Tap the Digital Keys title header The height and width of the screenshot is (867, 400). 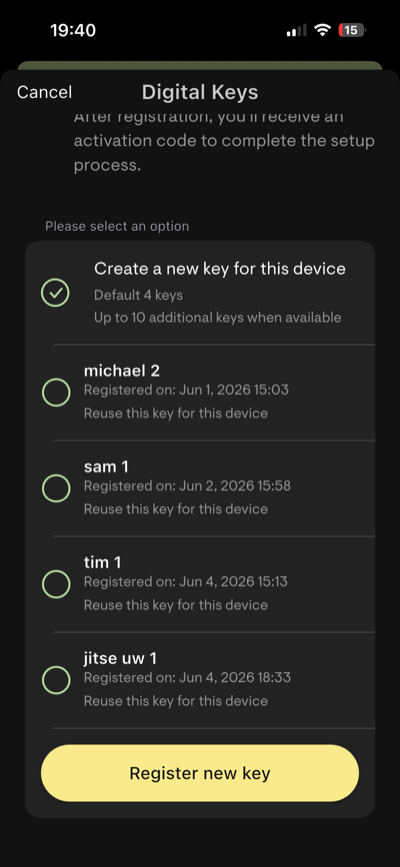coord(200,92)
